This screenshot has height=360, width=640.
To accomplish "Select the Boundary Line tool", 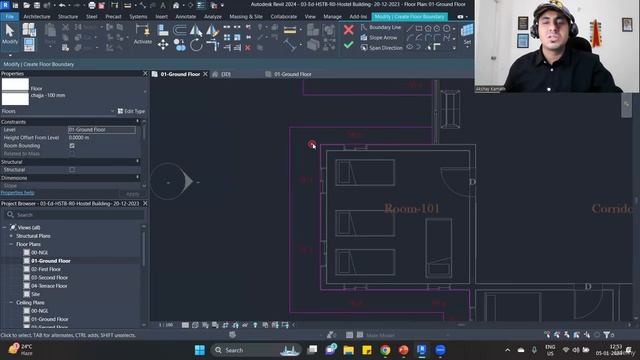I will tap(381, 27).
